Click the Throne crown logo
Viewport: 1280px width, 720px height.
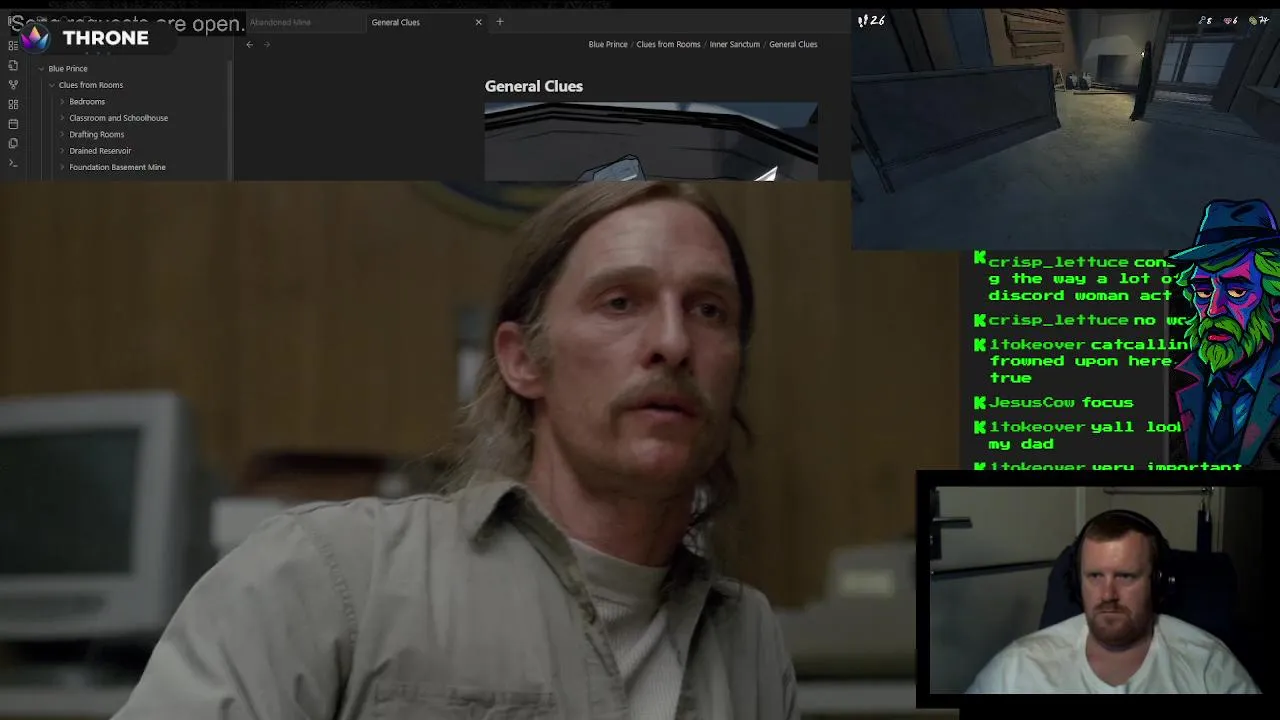pos(35,38)
